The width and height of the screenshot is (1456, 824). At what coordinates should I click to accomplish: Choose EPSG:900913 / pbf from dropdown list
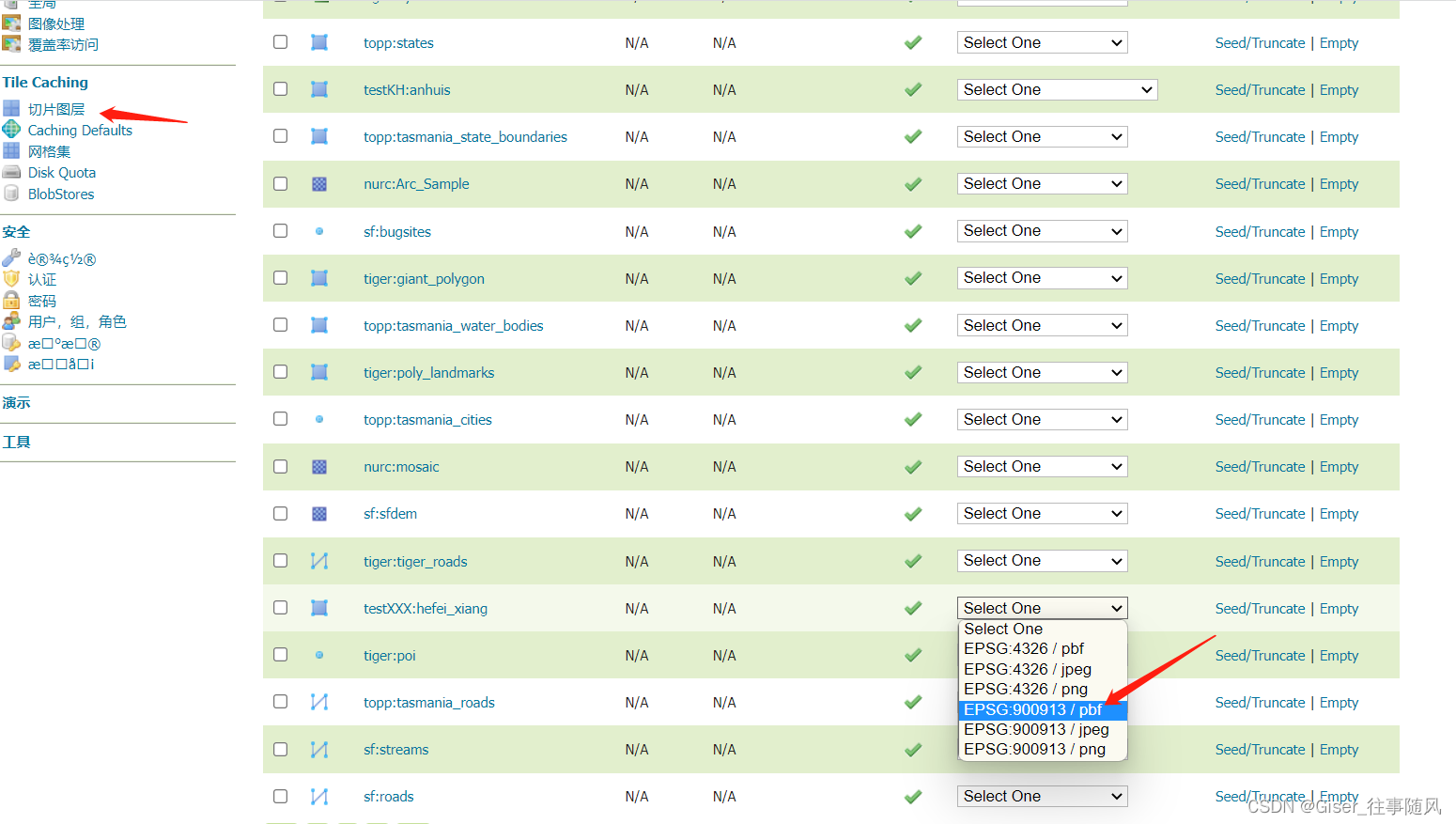(x=1032, y=709)
